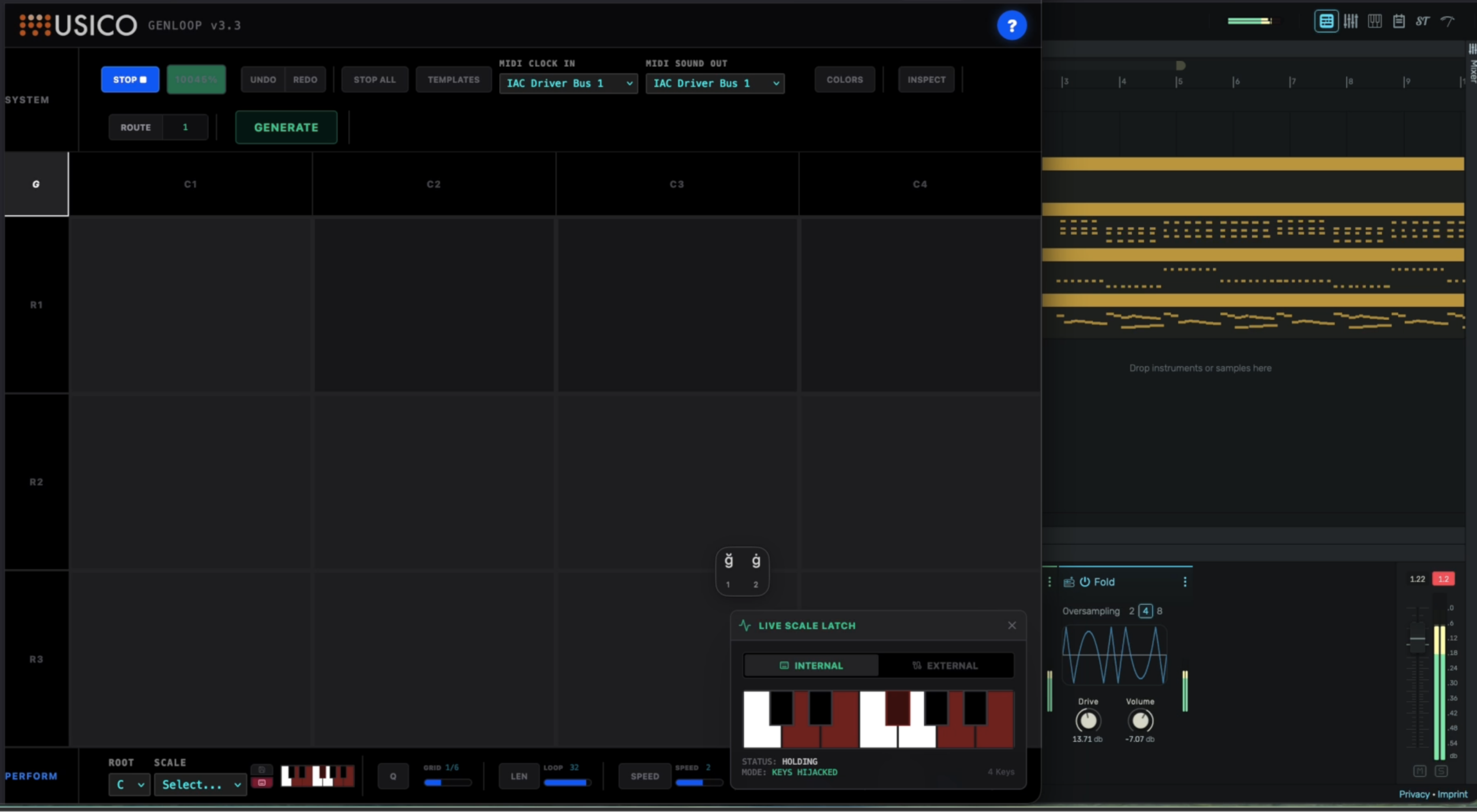This screenshot has height=812, width=1477.
Task: Click the ST script icon
Action: click(1422, 21)
